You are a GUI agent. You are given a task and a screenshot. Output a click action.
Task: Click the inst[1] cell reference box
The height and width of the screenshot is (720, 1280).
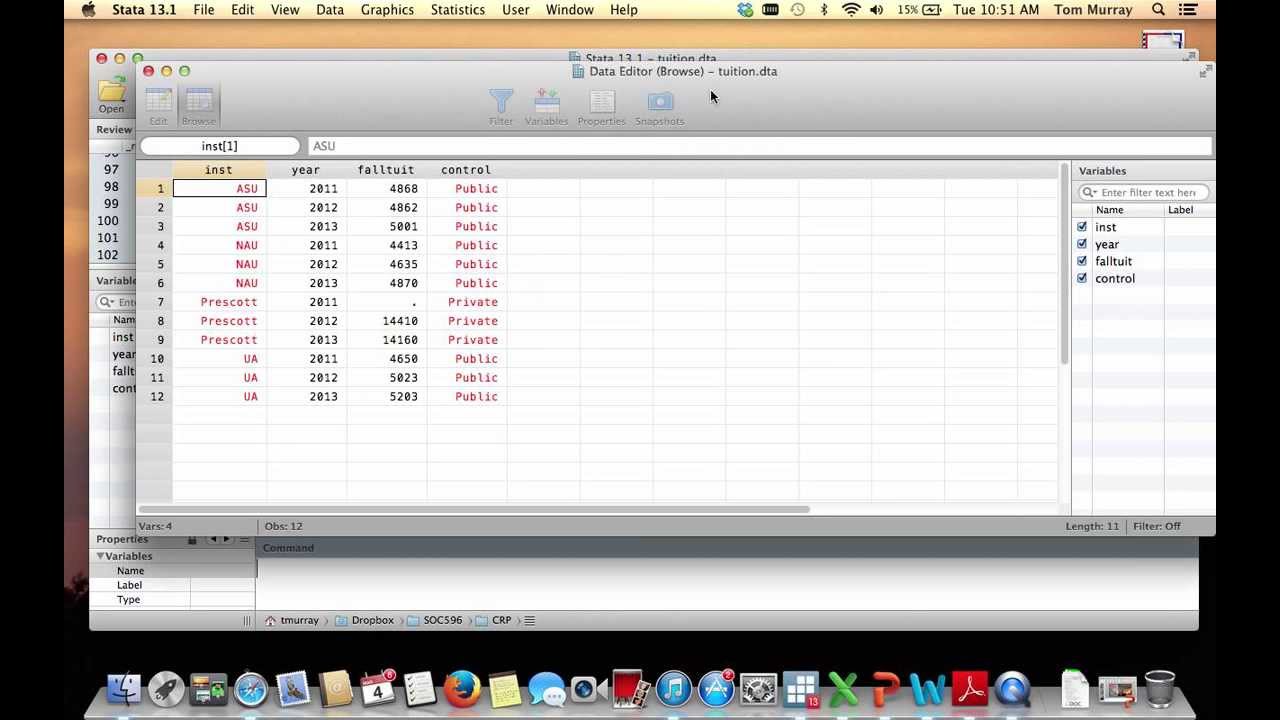(219, 146)
